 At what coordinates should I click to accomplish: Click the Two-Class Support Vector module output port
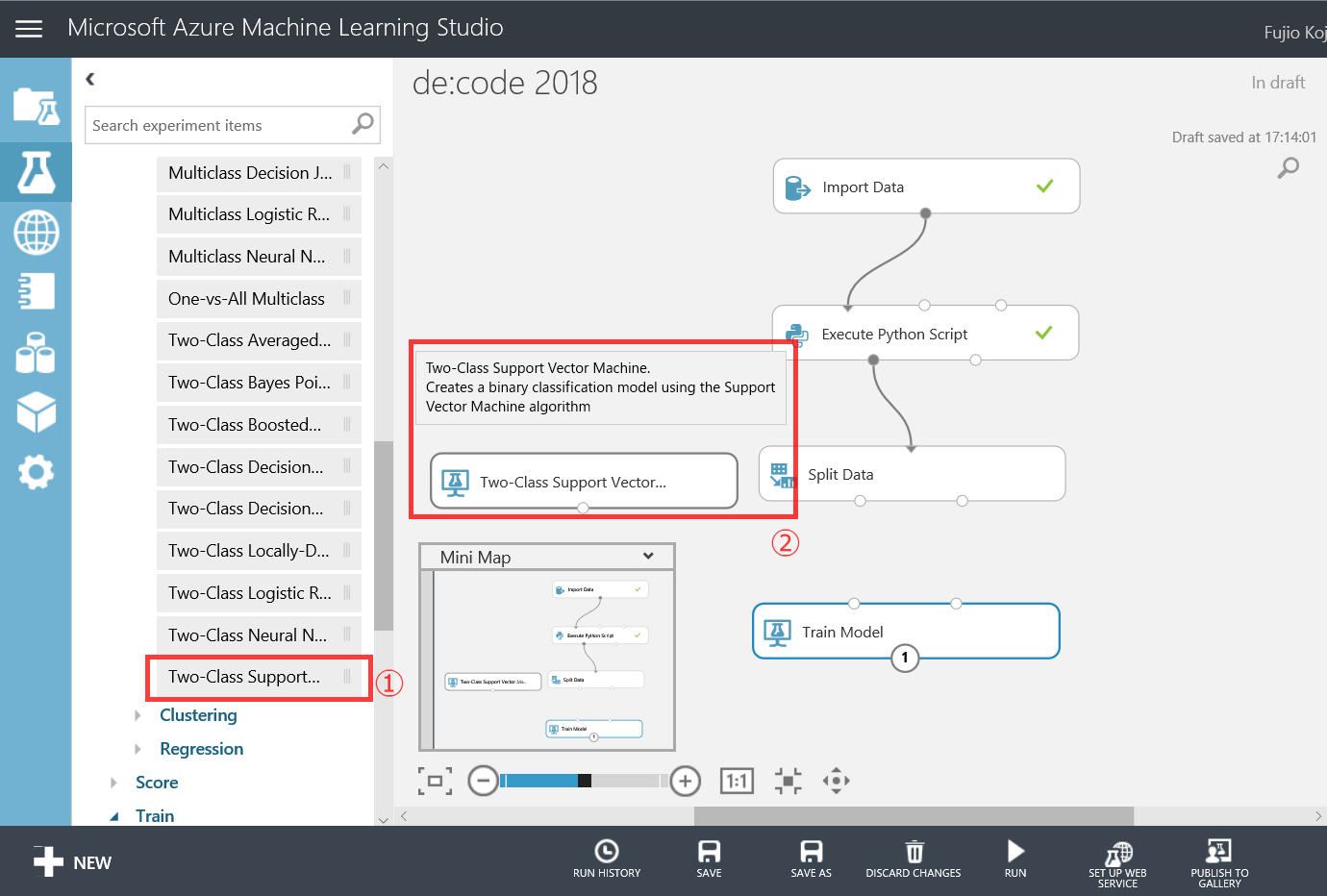pyautogui.click(x=583, y=509)
